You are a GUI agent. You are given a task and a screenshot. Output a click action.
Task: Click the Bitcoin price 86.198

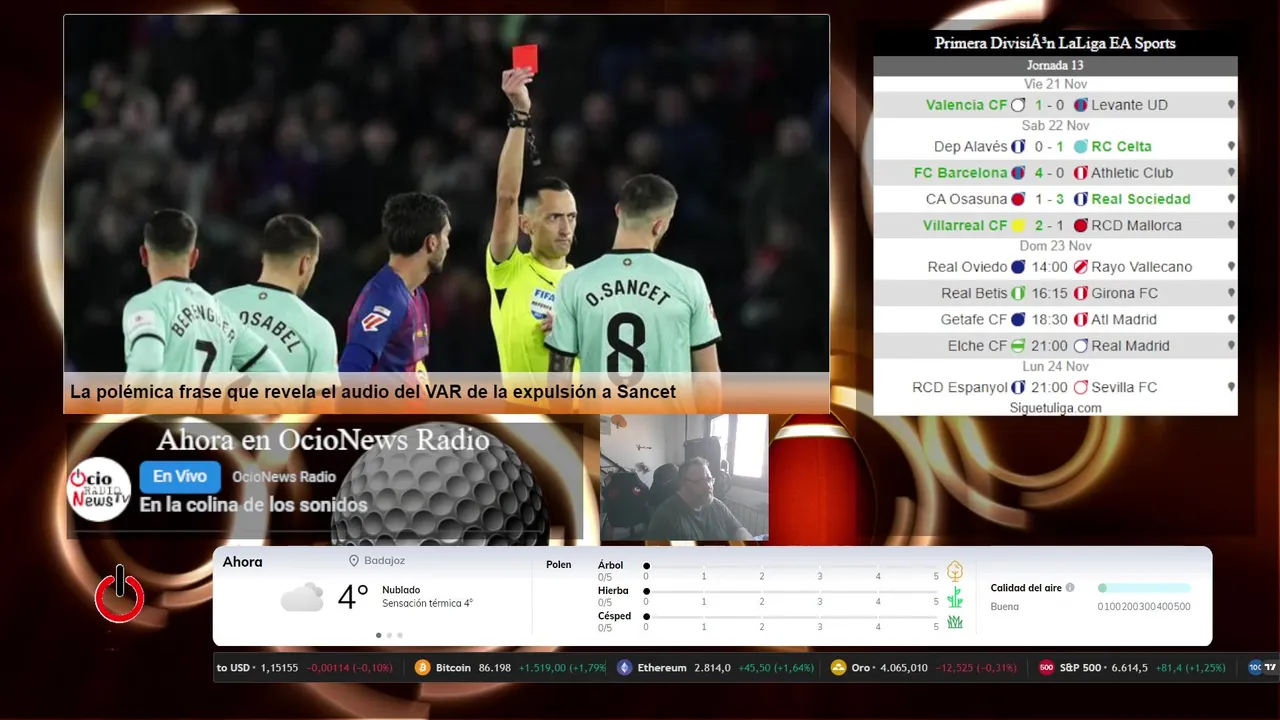pos(495,667)
